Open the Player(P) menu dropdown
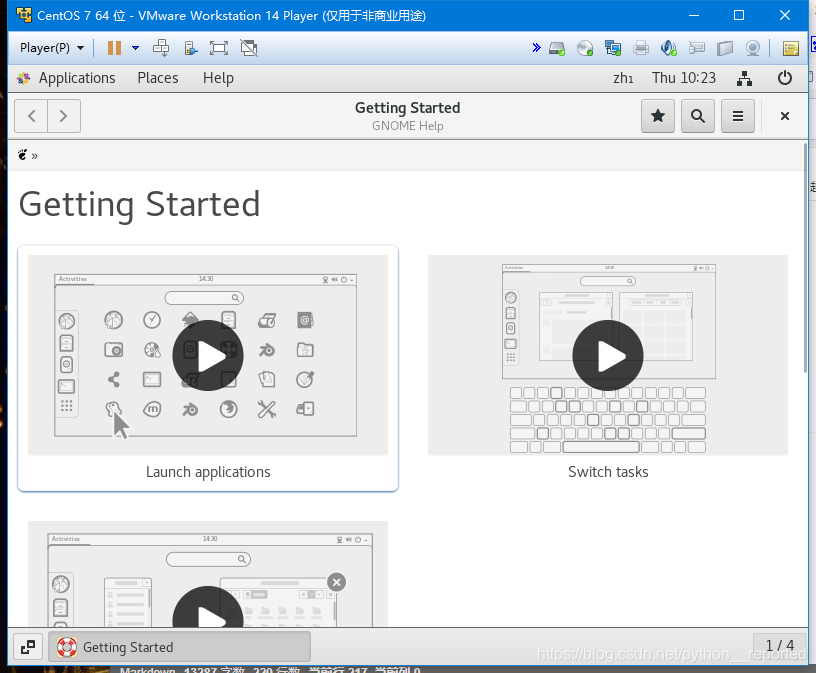The image size is (816, 673). coord(52,48)
